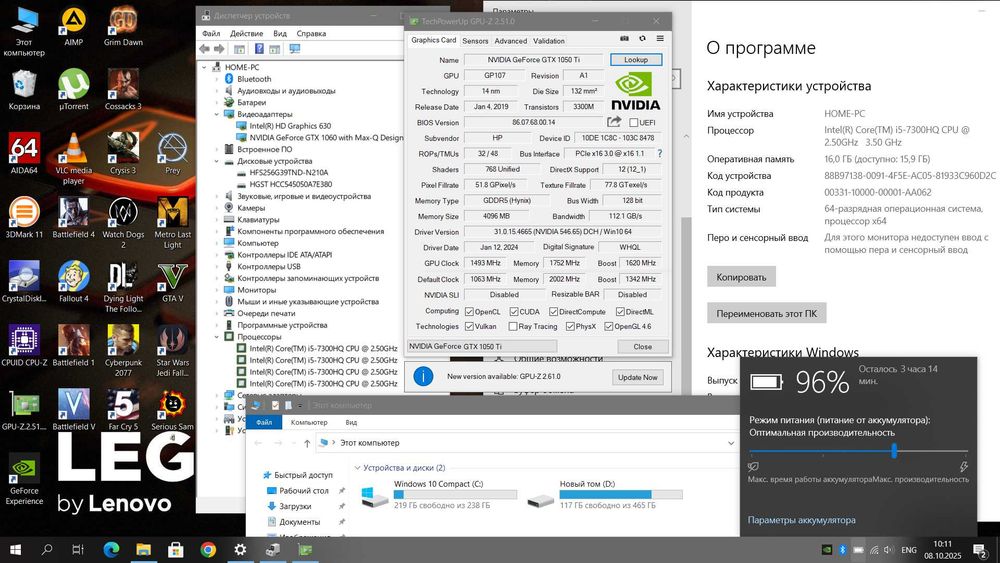This screenshot has height=563, width=1000.
Task: Click the Close button in GPU-Z
Action: tap(643, 346)
